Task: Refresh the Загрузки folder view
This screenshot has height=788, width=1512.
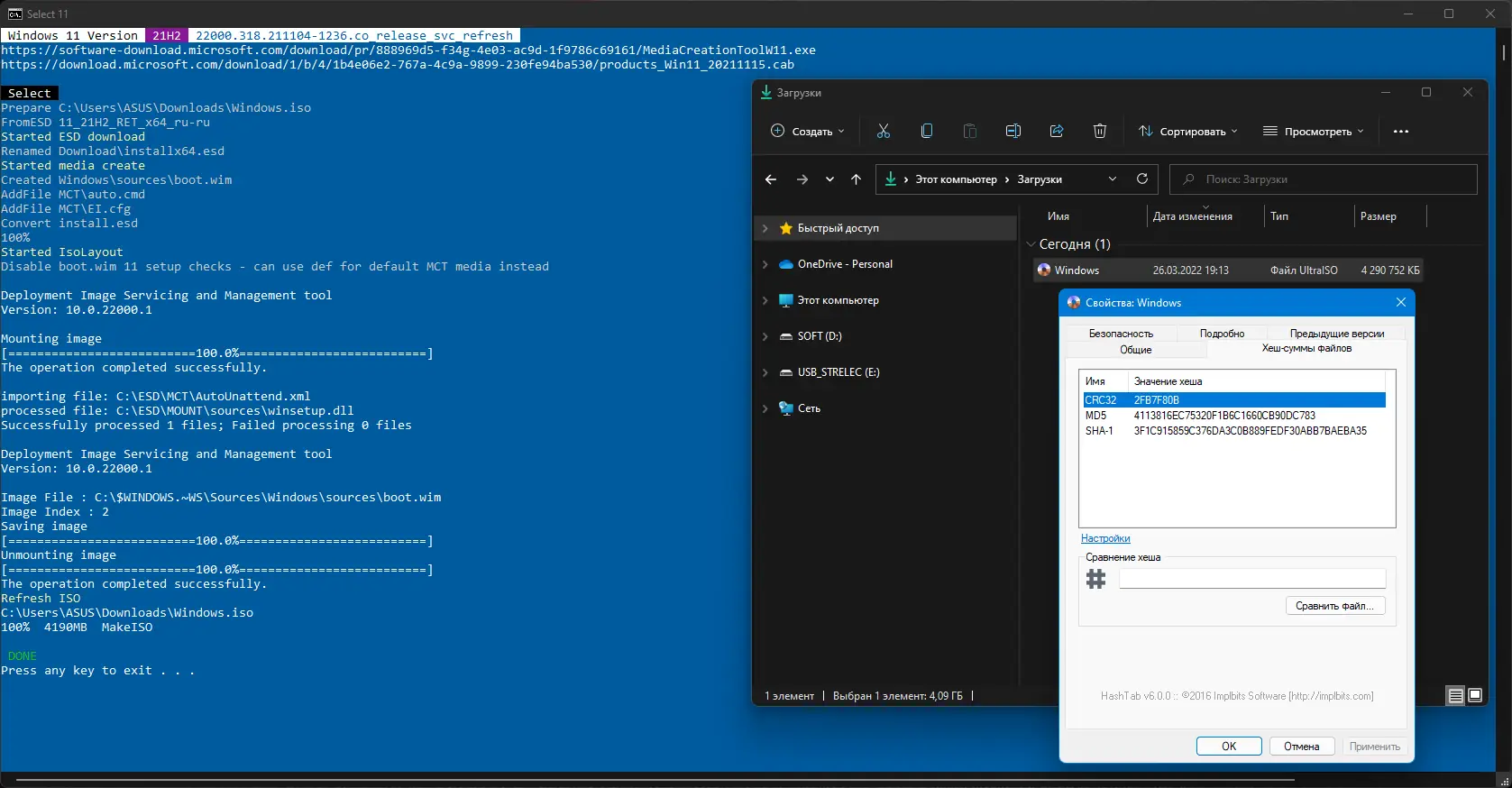Action: click(x=1142, y=179)
